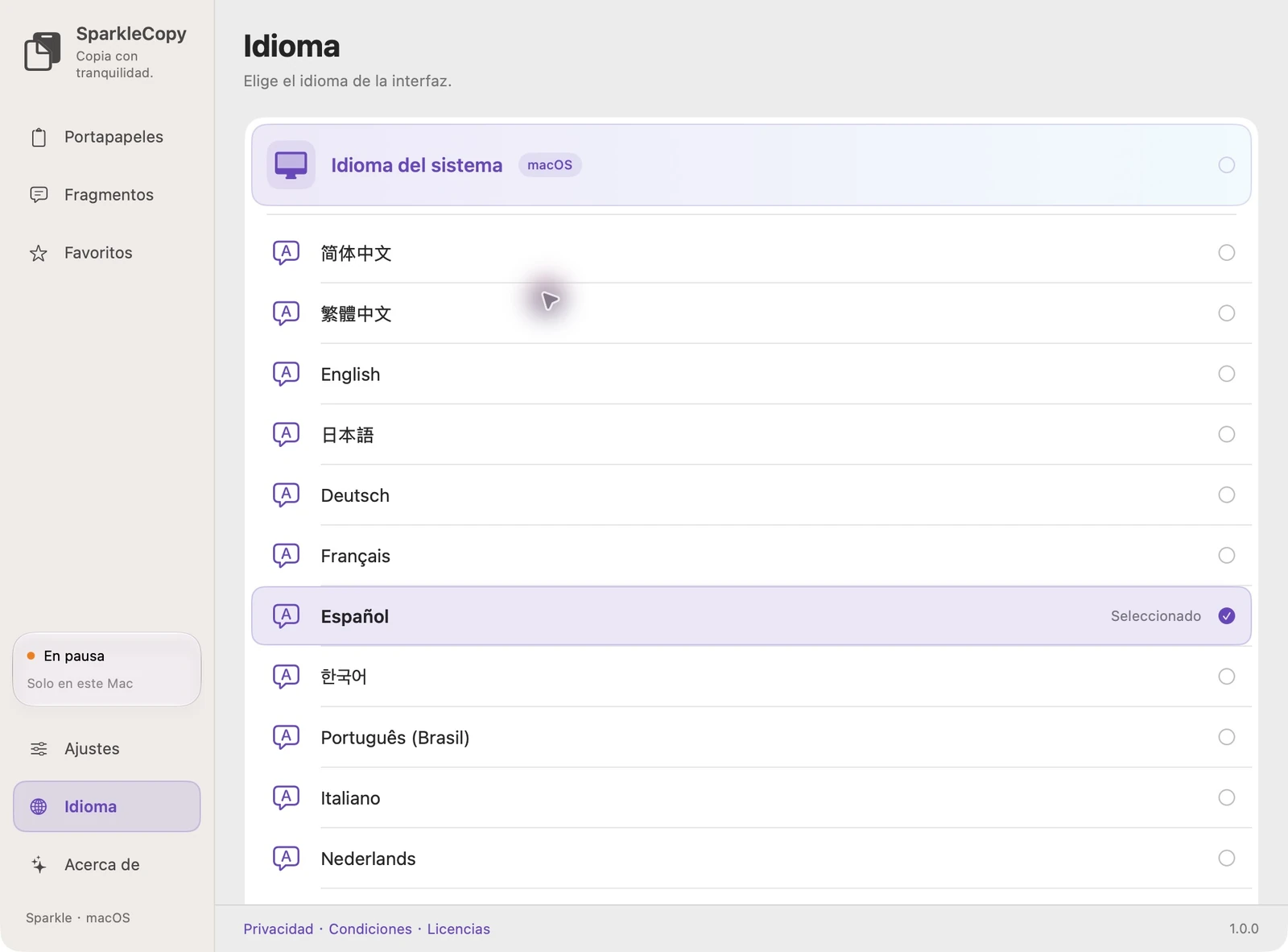Click the language icon beside Português (Brasil)

287,737
